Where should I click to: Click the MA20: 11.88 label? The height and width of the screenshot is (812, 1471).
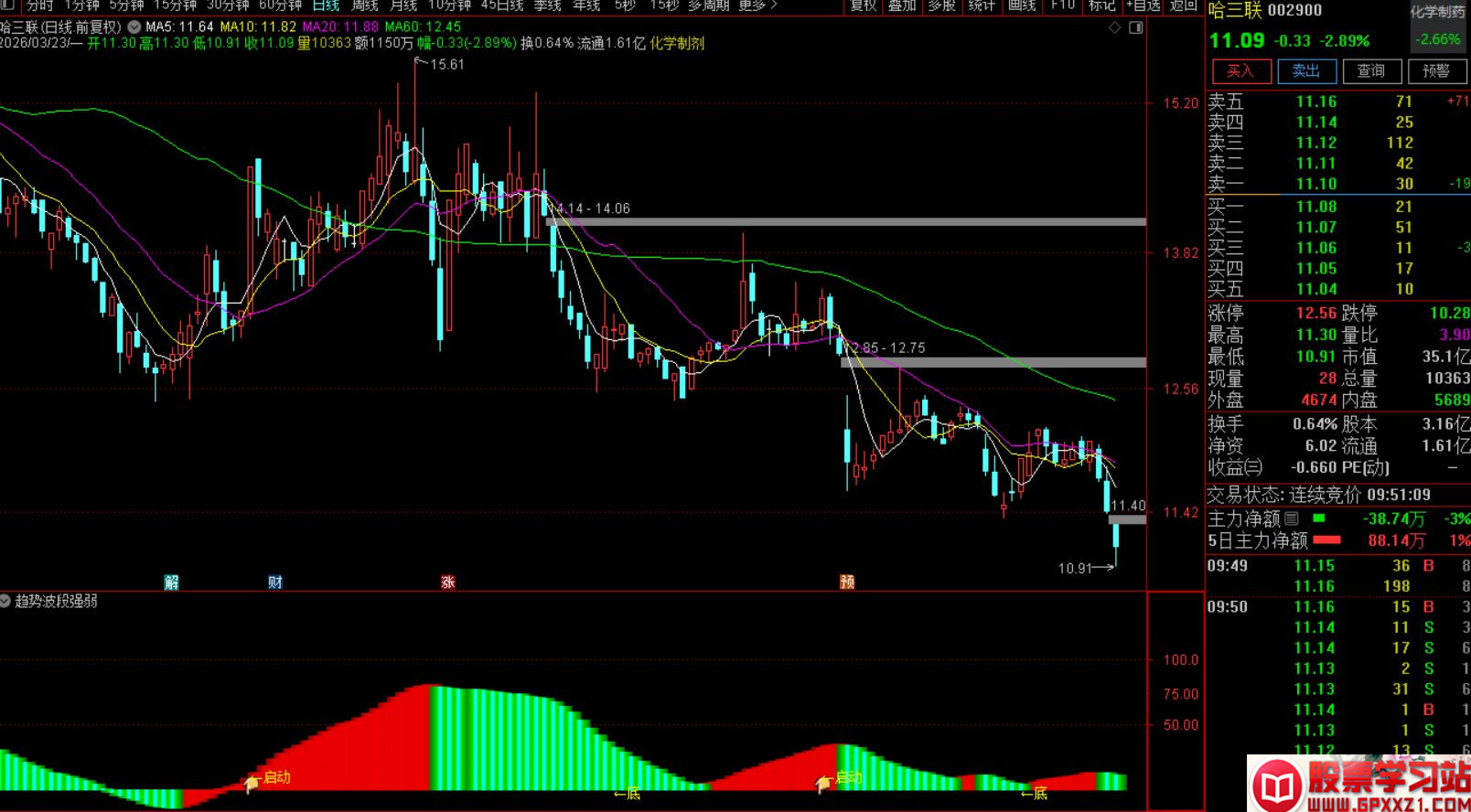pyautogui.click(x=340, y=27)
